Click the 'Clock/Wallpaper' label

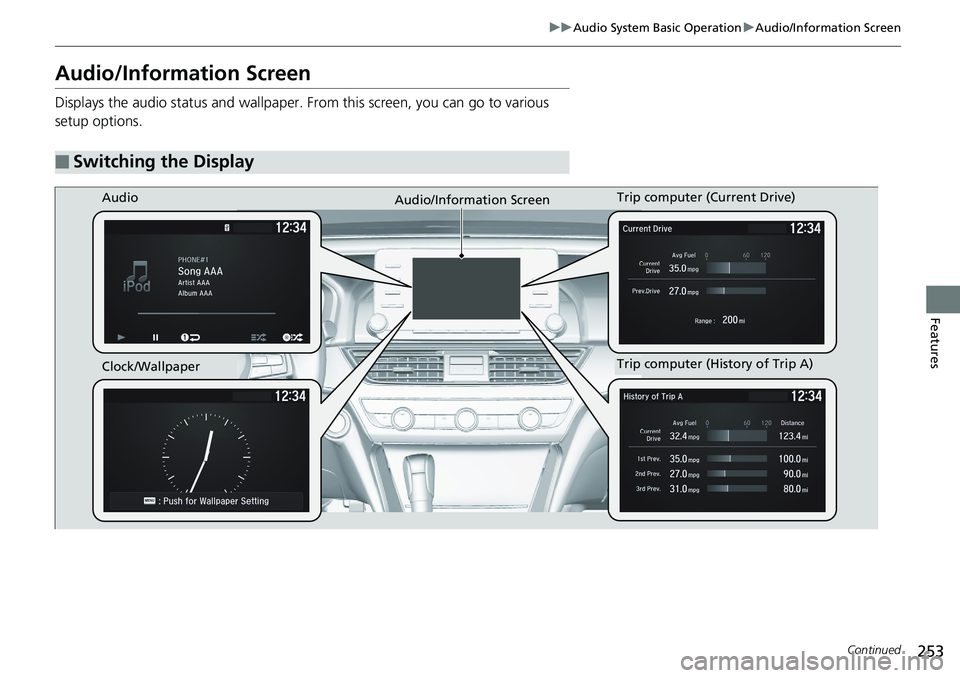(x=151, y=366)
